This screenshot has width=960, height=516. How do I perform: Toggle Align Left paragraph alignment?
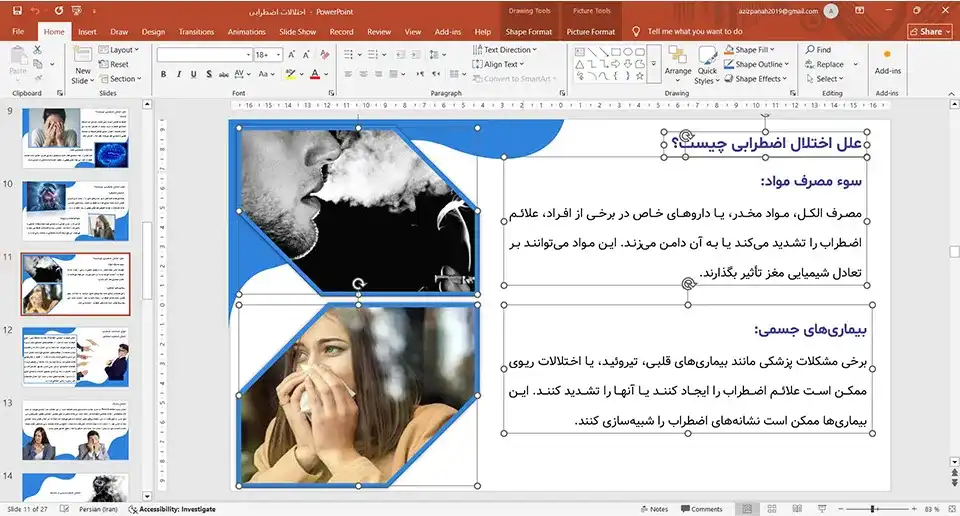click(x=348, y=74)
